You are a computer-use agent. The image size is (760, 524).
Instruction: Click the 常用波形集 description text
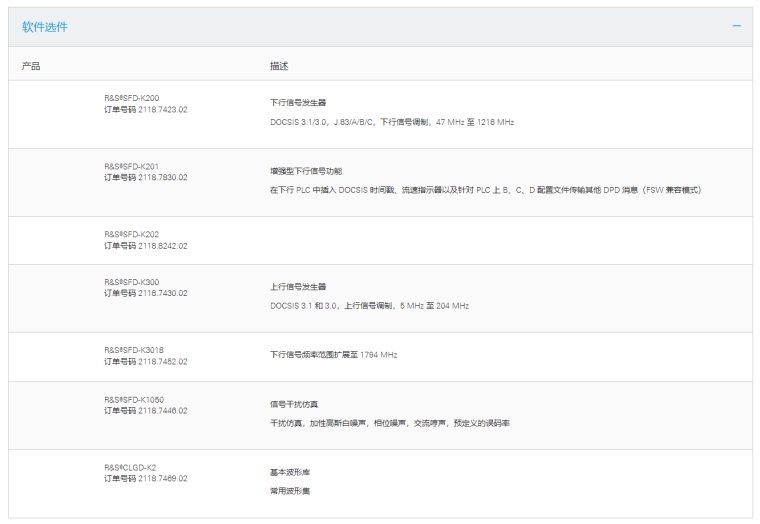tap(288, 490)
